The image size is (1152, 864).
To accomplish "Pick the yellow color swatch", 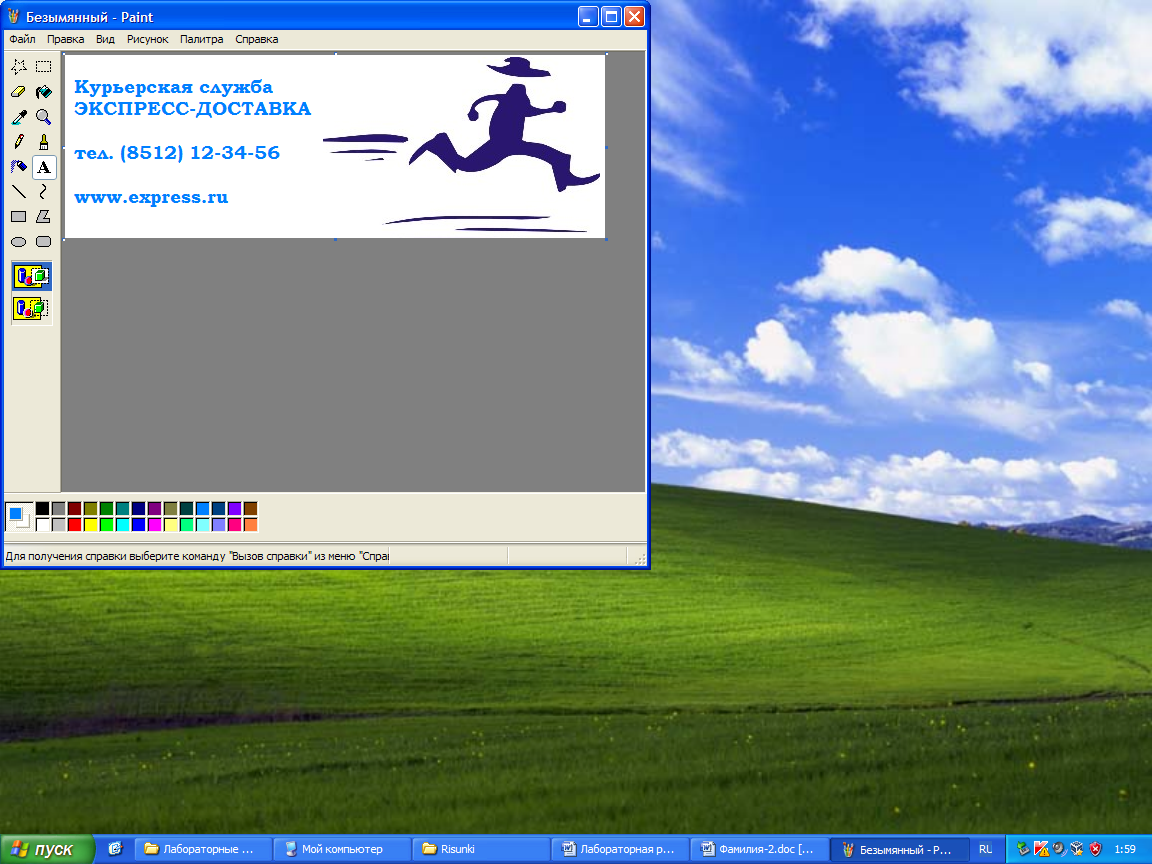I will (x=90, y=525).
